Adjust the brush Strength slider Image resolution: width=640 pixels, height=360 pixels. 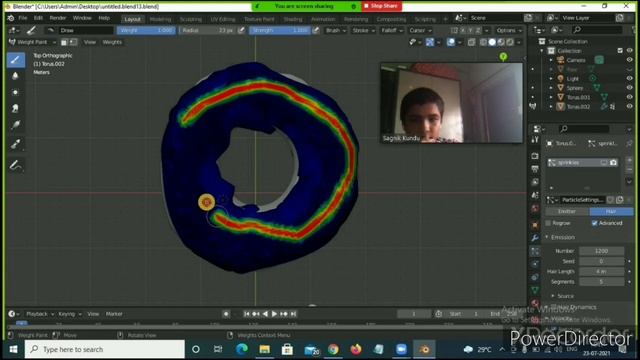[x=280, y=31]
